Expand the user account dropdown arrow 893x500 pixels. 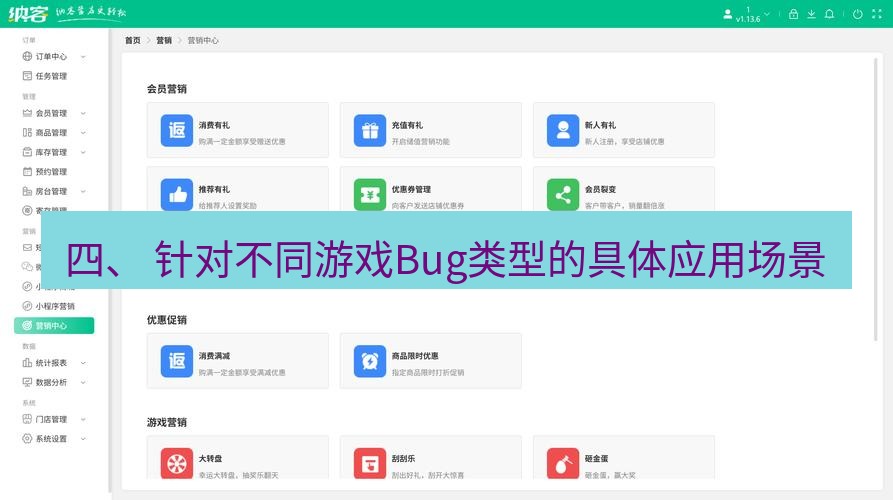767,14
